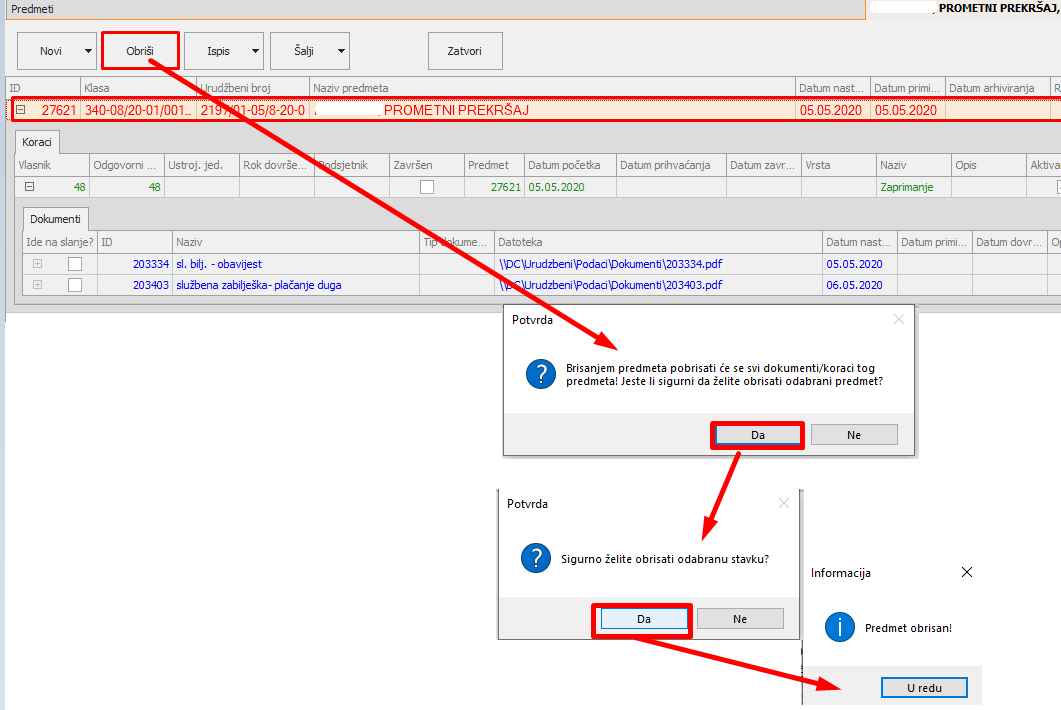1061x710 pixels.
Task: Close the Informacija dialog with the X
Action: 966,573
